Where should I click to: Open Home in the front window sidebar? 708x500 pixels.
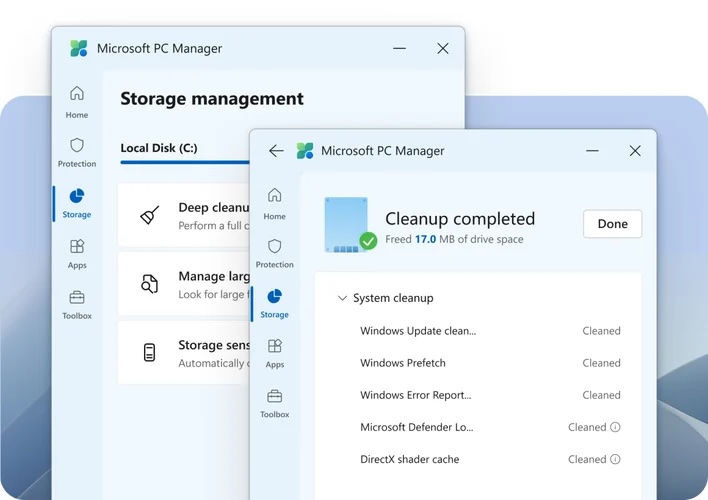[274, 201]
